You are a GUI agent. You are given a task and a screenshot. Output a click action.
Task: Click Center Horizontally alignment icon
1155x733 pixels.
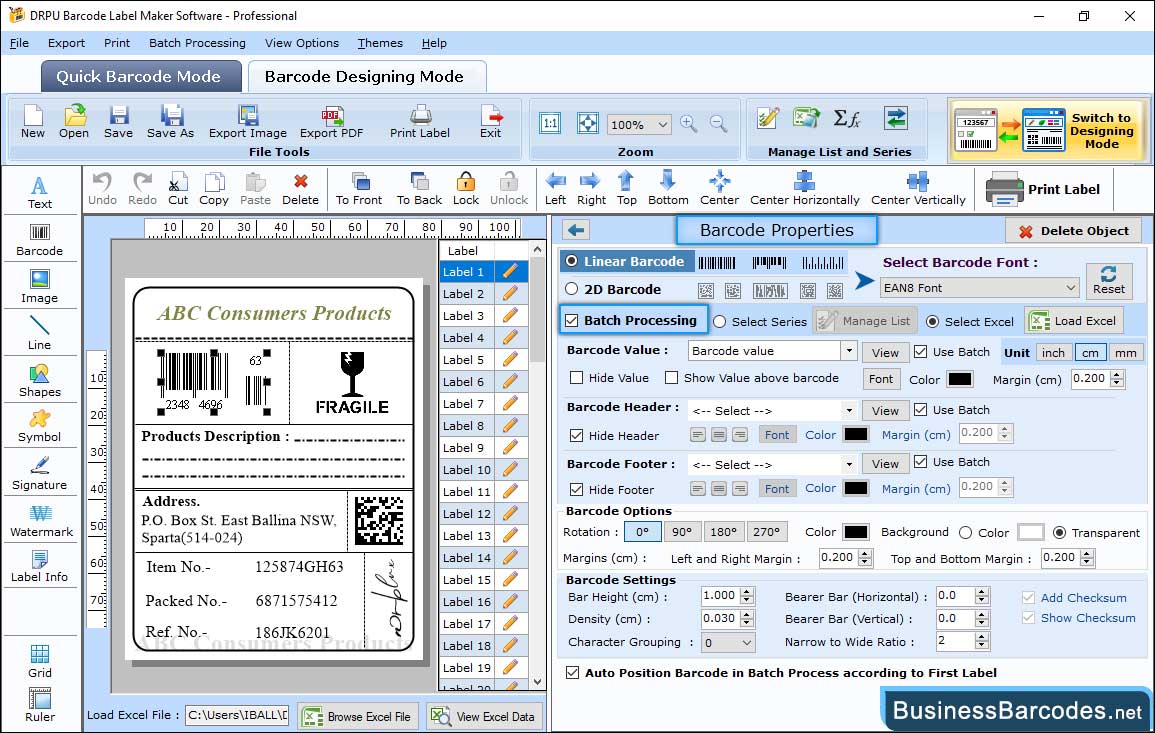pos(804,189)
